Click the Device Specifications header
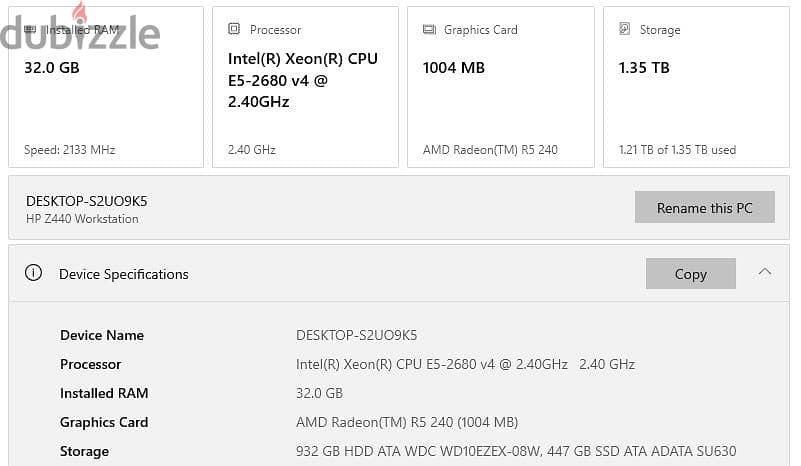This screenshot has height=466, width=801. tap(124, 274)
